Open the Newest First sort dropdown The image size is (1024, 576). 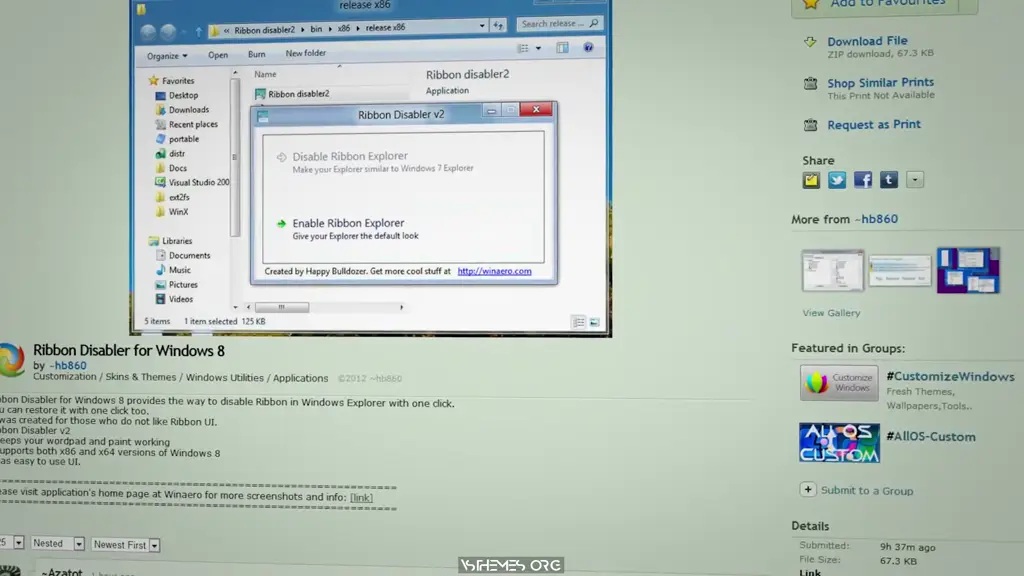point(125,544)
